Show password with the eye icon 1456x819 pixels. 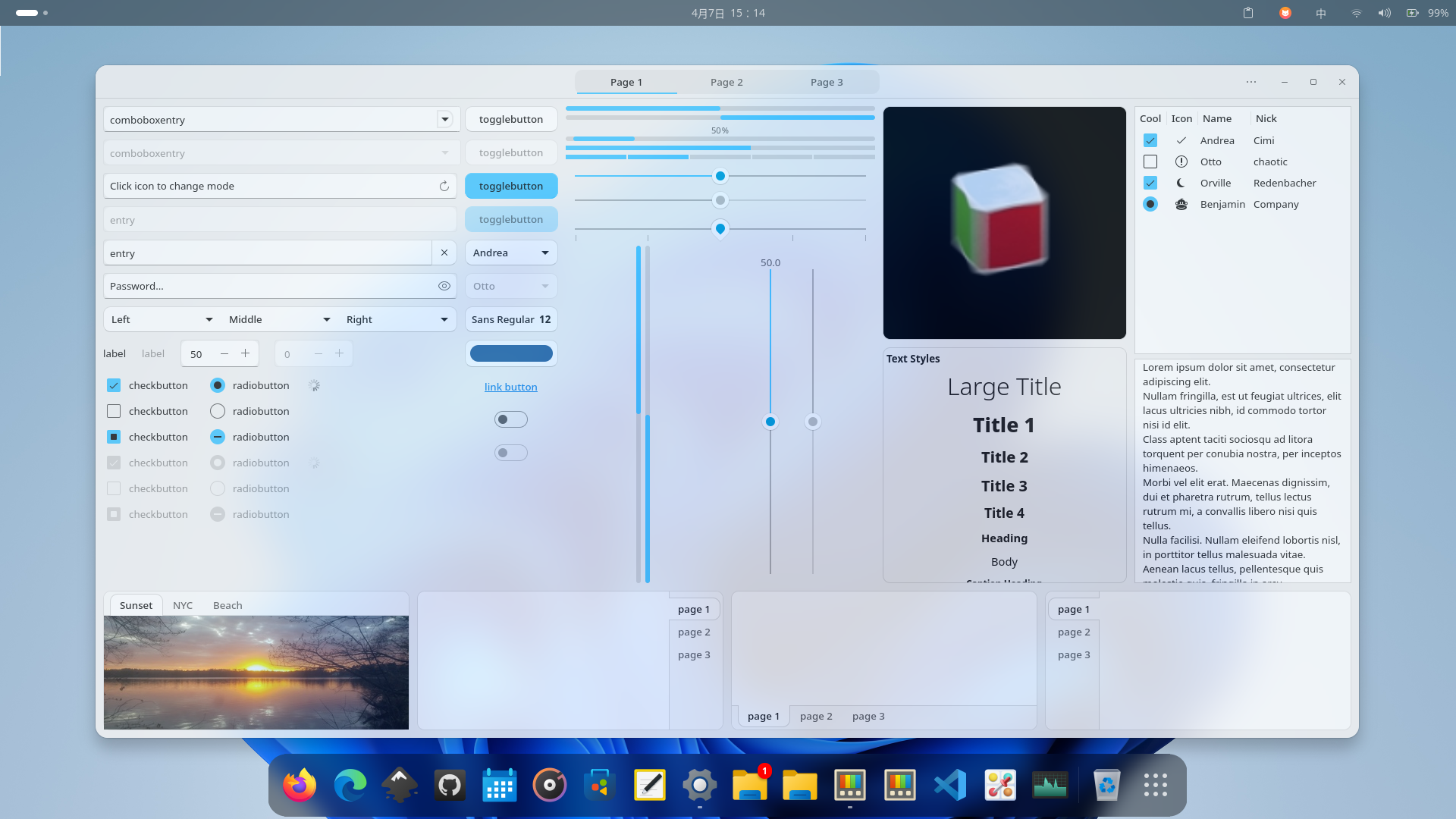click(x=444, y=286)
